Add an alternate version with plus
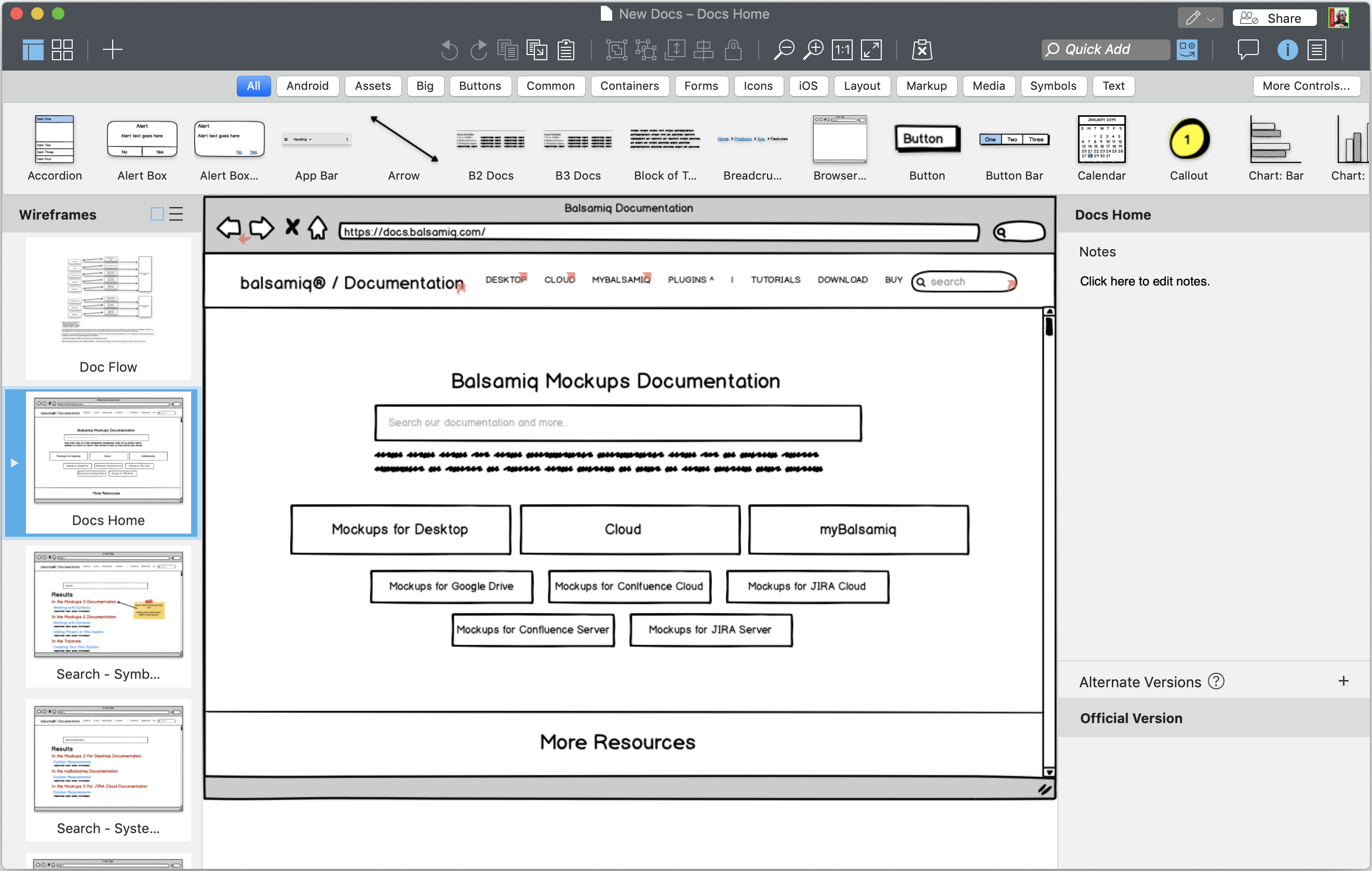1372x871 pixels. [1343, 682]
